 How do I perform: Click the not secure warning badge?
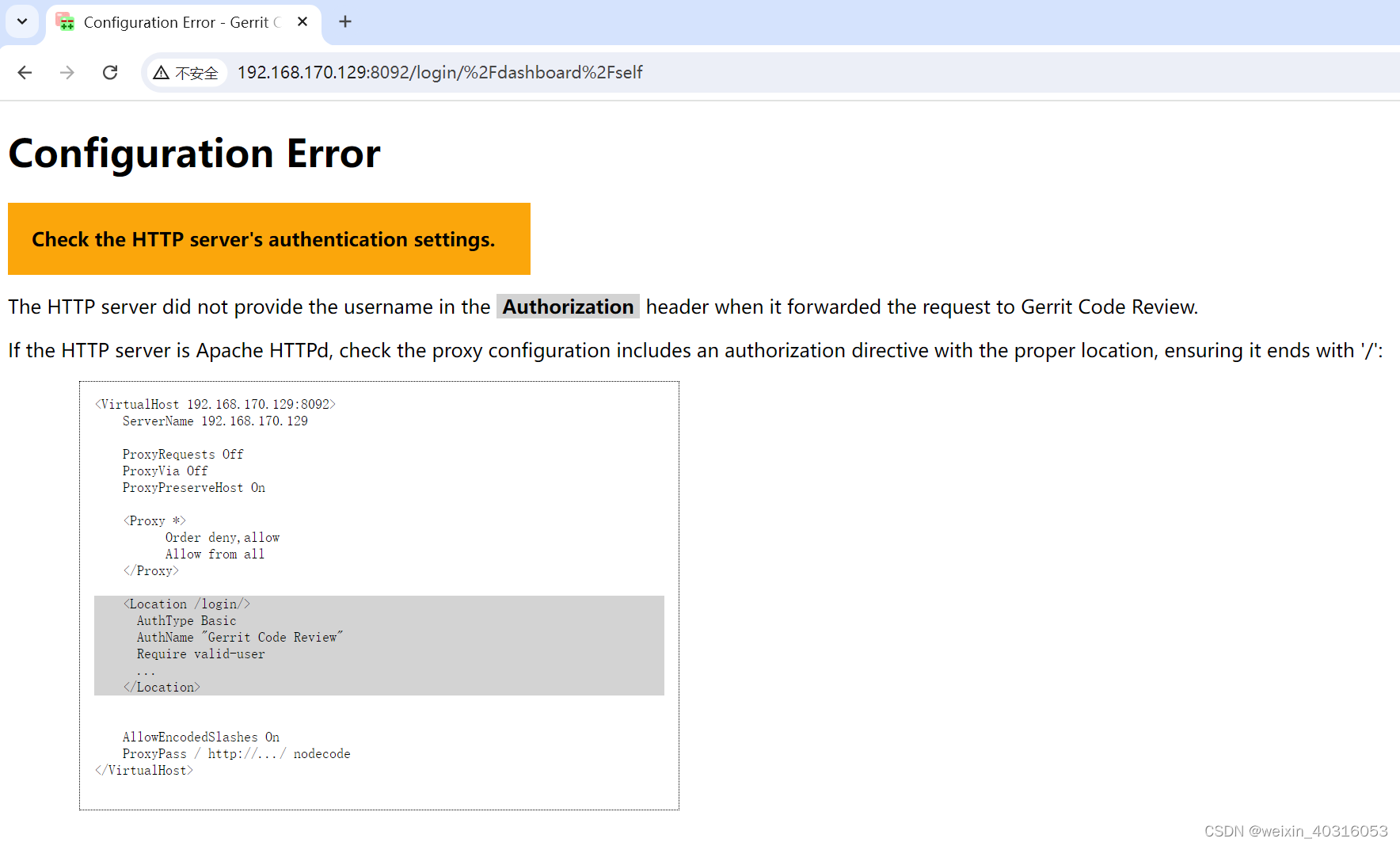click(187, 73)
